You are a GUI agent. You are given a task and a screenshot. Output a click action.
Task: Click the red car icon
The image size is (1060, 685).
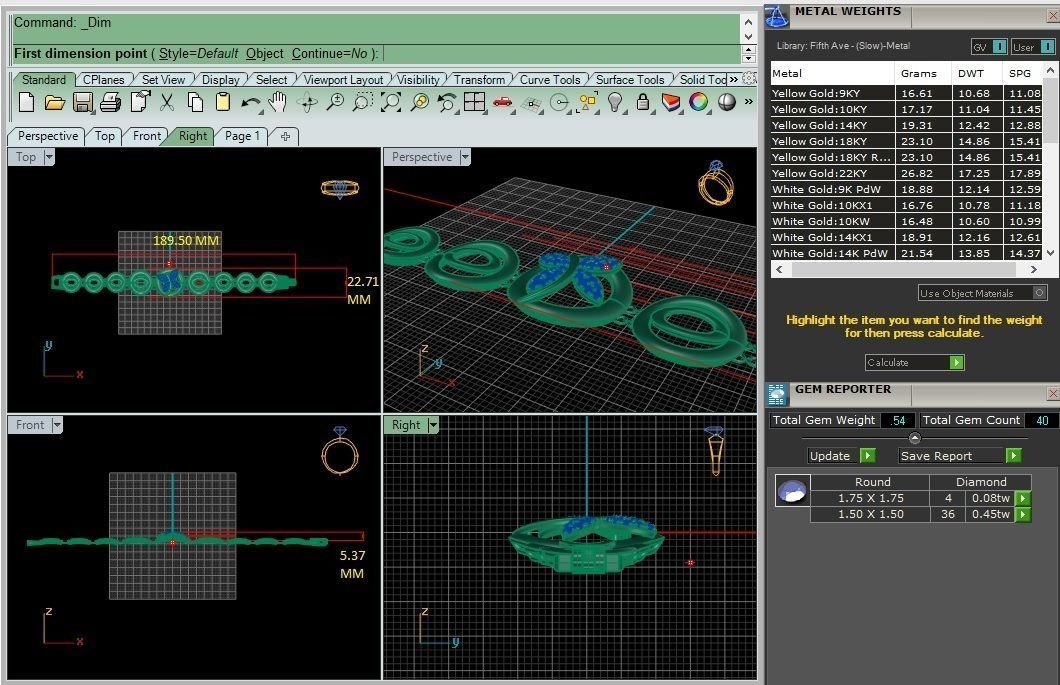(502, 102)
